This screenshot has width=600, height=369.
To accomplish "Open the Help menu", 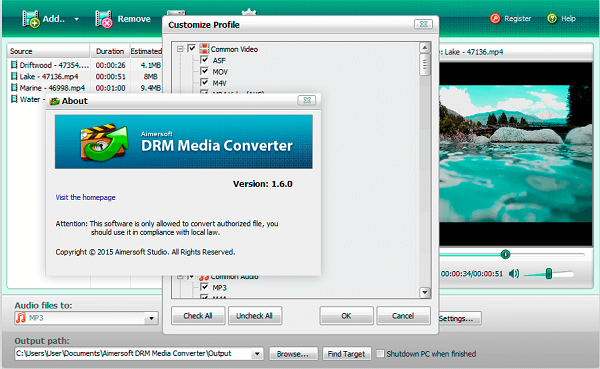I will click(x=561, y=18).
